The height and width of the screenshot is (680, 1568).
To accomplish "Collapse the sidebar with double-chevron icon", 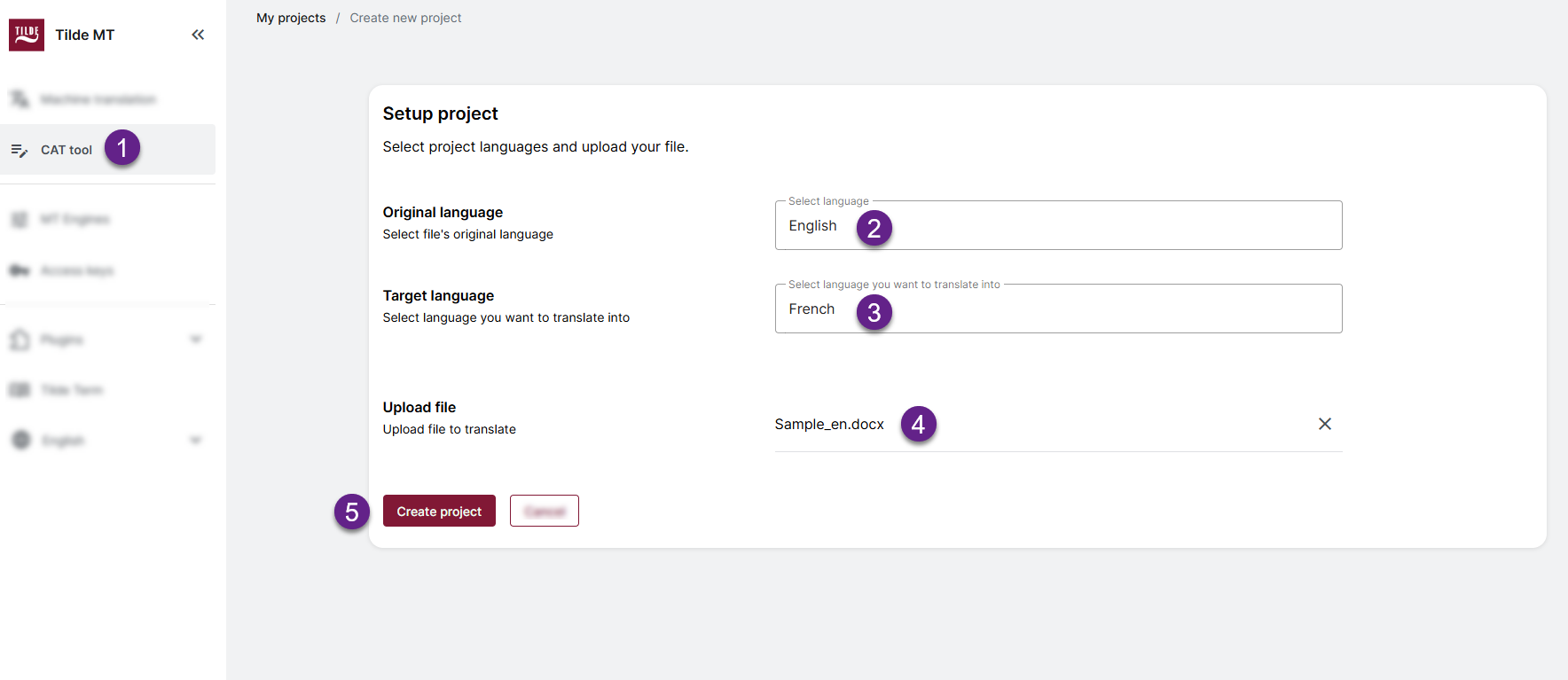I will pyautogui.click(x=198, y=35).
